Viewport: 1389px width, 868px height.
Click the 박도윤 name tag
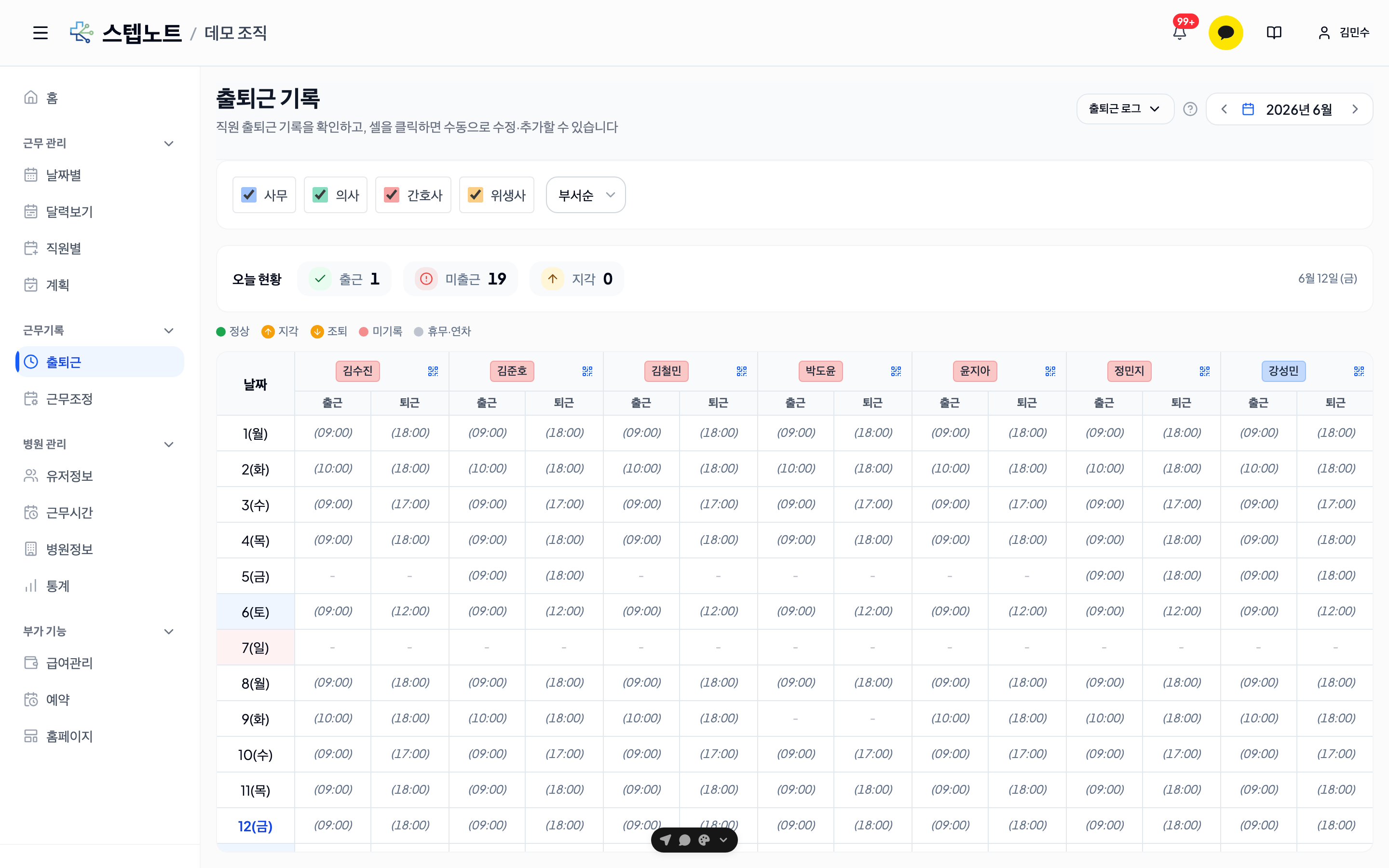[821, 371]
